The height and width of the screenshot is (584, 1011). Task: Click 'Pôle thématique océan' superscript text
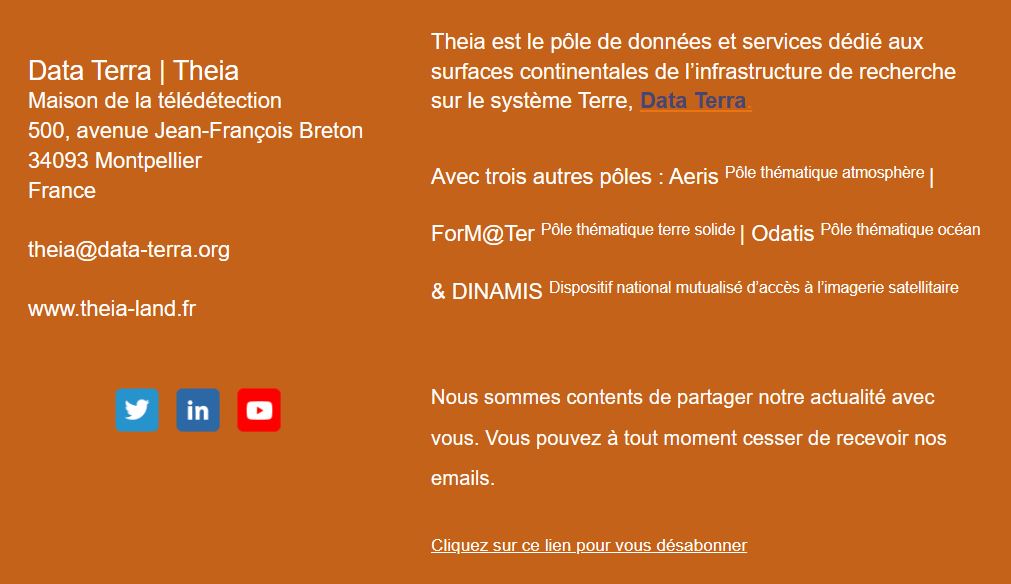pos(900,229)
